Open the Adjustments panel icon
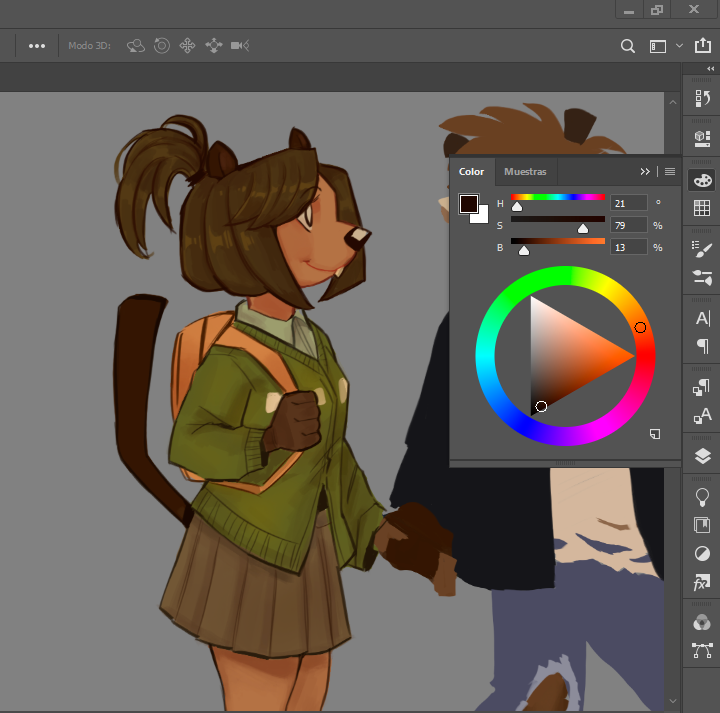The image size is (720, 713). (x=702, y=554)
